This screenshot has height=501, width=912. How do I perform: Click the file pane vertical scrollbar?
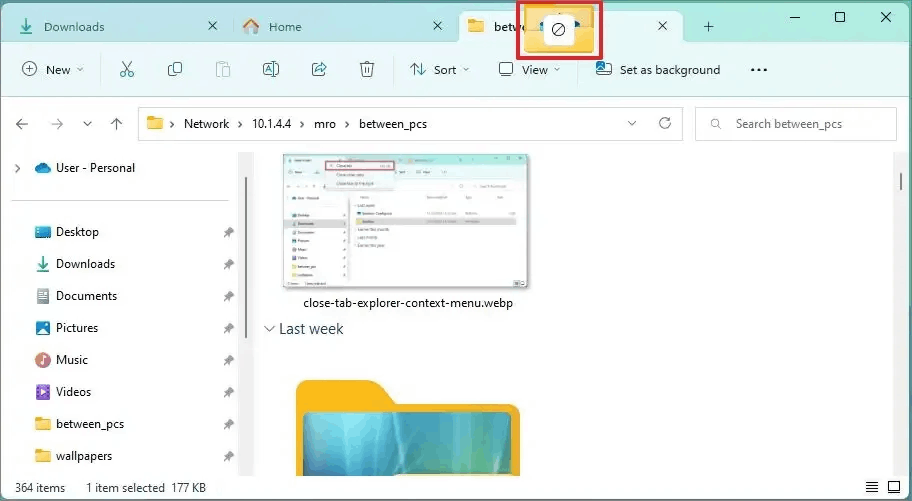click(901, 182)
